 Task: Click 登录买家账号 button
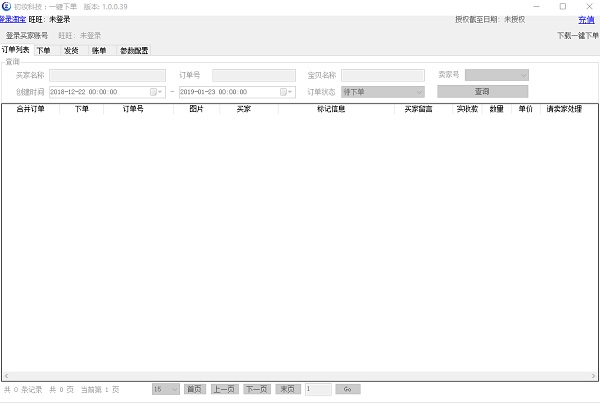tap(27, 36)
